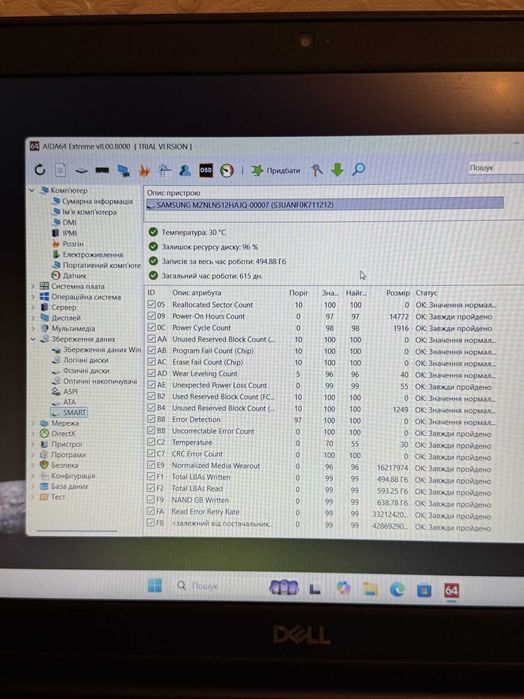Click the magnifier search icon in toolbar

pyautogui.click(x=359, y=169)
